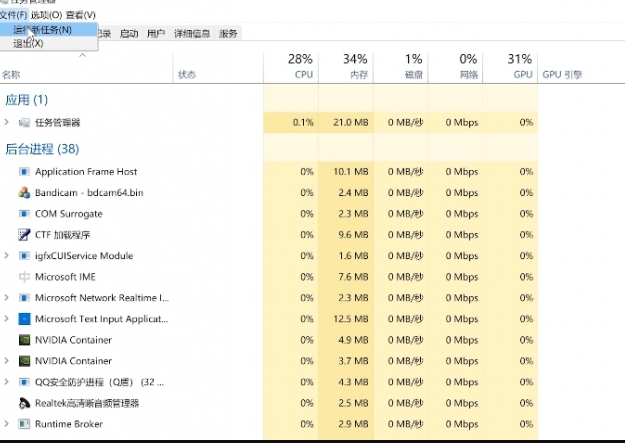Click the COM Surrogate process icon
Image resolution: width=625 pixels, height=443 pixels.
pos(25,214)
